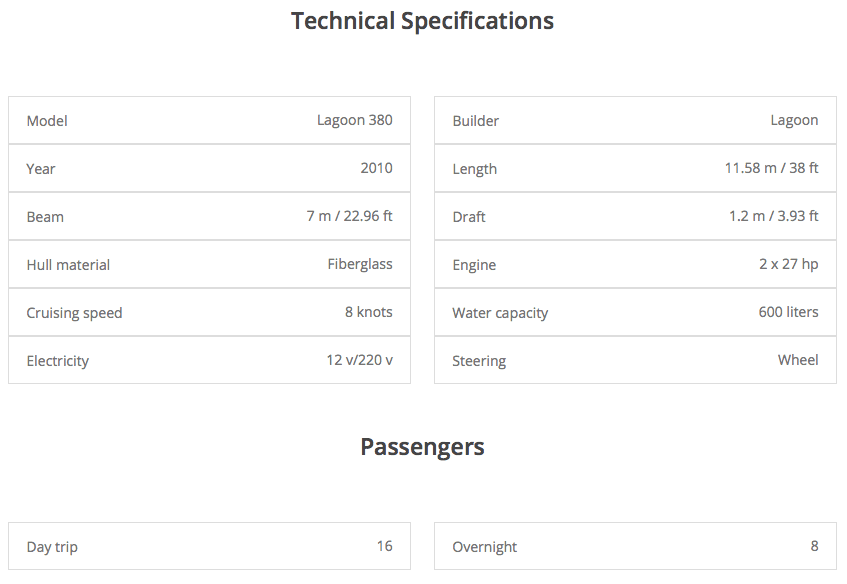This screenshot has height=584, width=847.
Task: Click the 12 v/220 v electricity value
Action: pyautogui.click(x=359, y=360)
